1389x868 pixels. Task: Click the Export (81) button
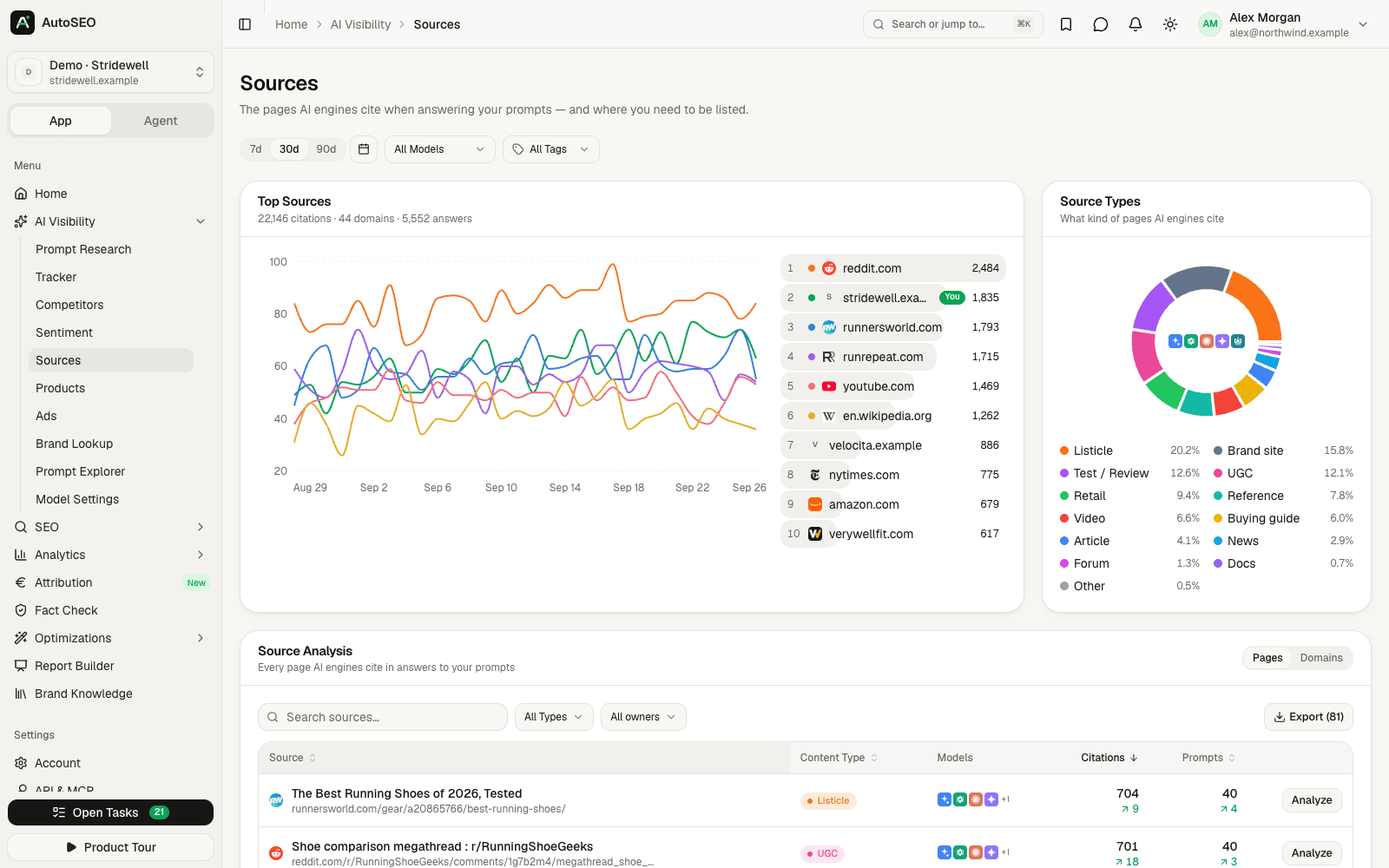point(1308,717)
